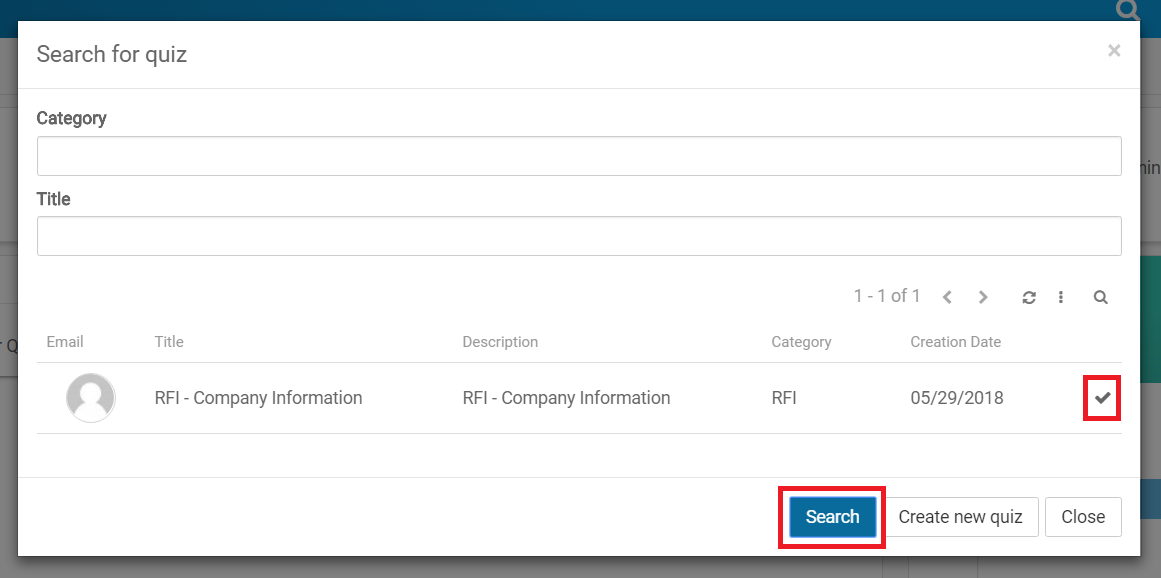1161x578 pixels.
Task: Sort by the Creation Date column header
Action: point(955,342)
